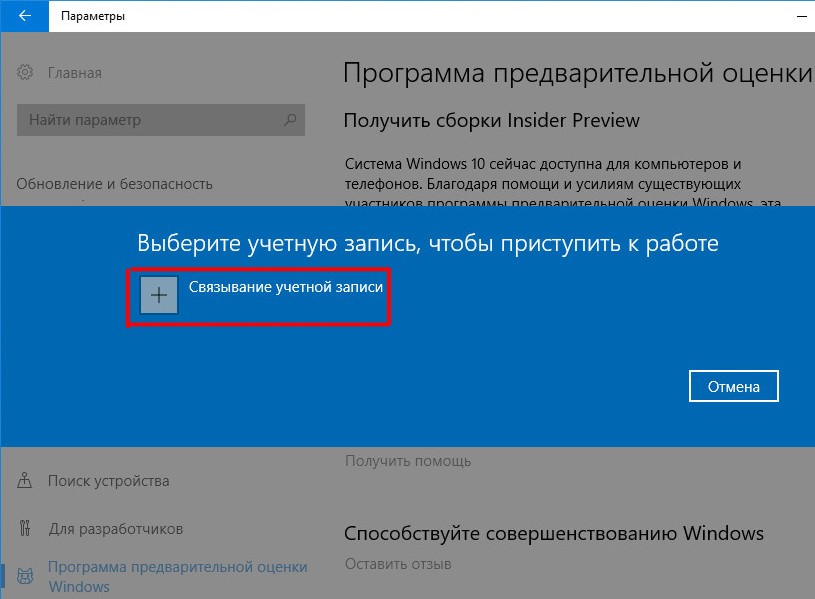Screen dimensions: 815x599
Task: Click the Отмена button
Action: (x=733, y=386)
